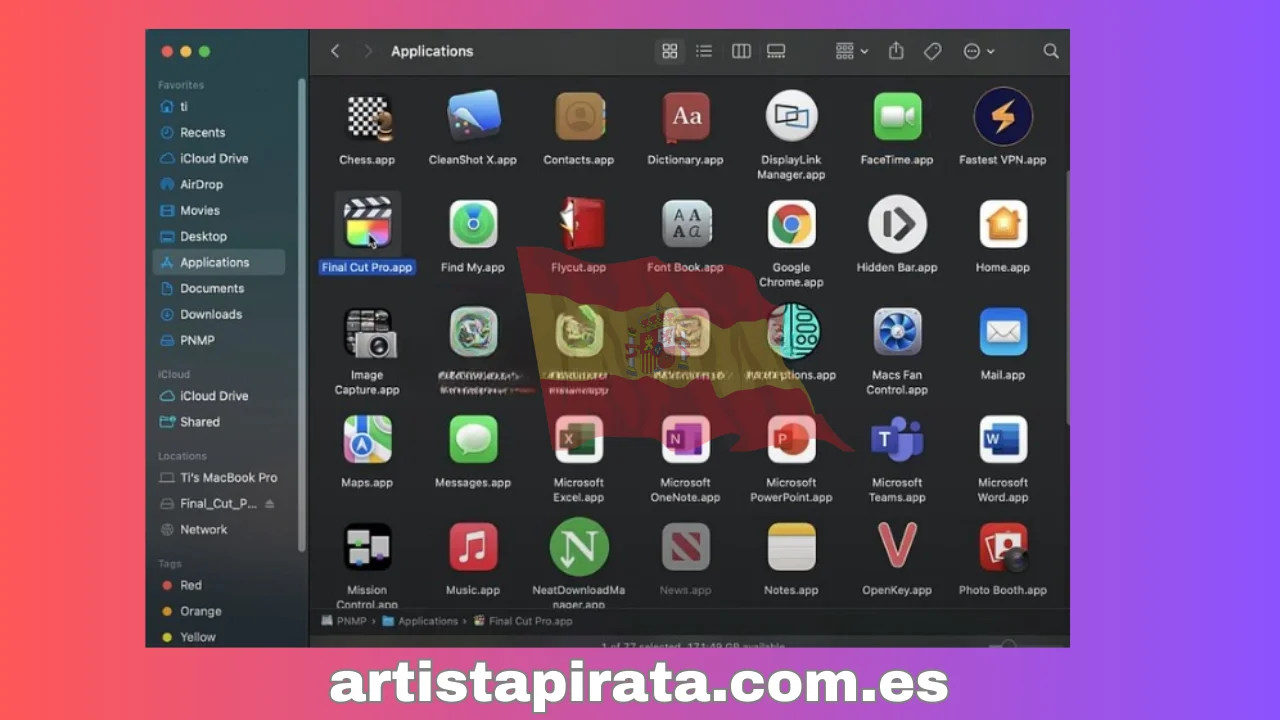Screen dimensions: 1280x720
Task: Switch to icon view
Action: (x=670, y=51)
